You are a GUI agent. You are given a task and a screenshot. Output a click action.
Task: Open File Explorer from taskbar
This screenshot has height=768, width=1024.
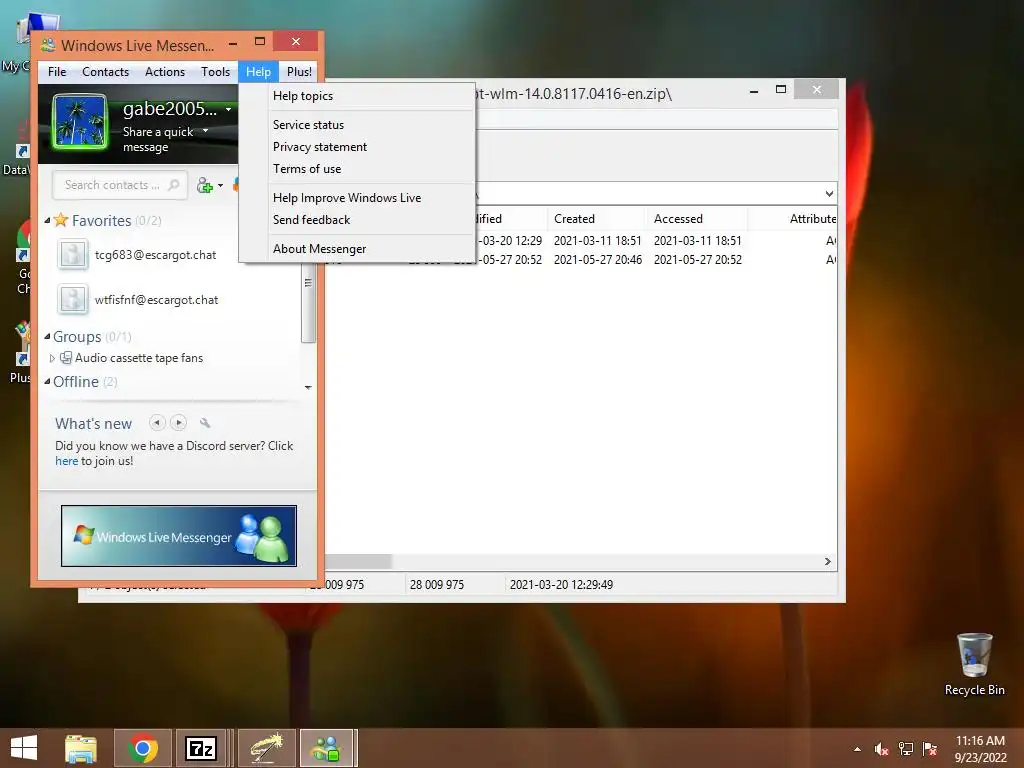(80, 748)
